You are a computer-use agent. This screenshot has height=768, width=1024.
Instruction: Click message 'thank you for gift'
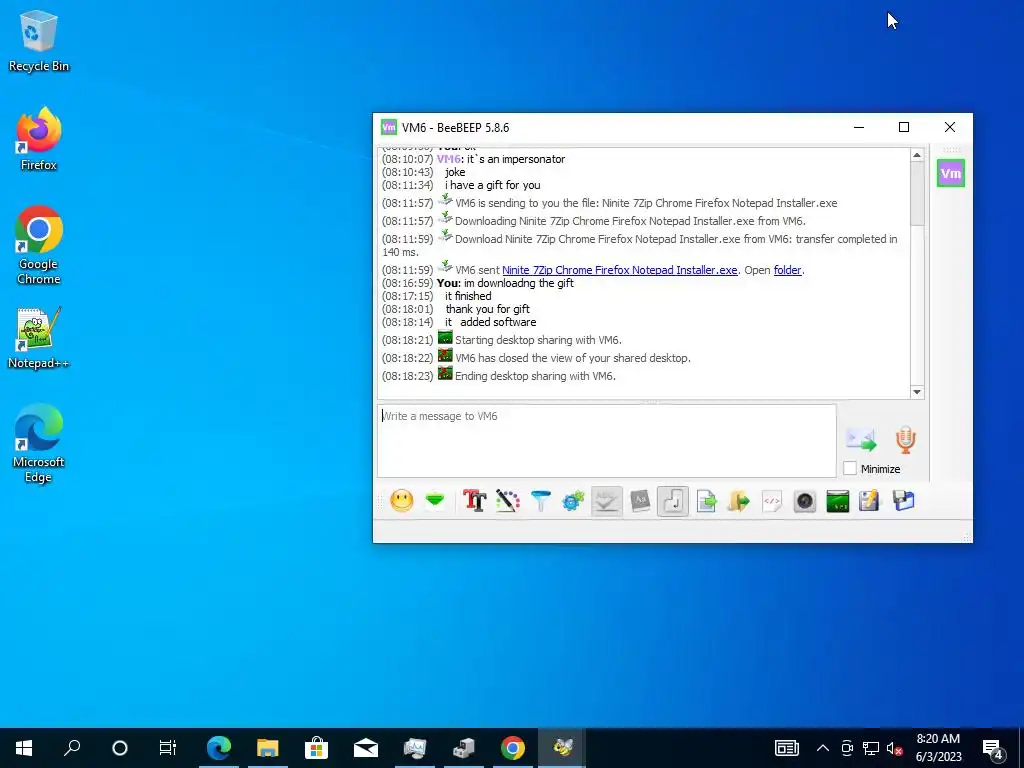[x=487, y=309]
